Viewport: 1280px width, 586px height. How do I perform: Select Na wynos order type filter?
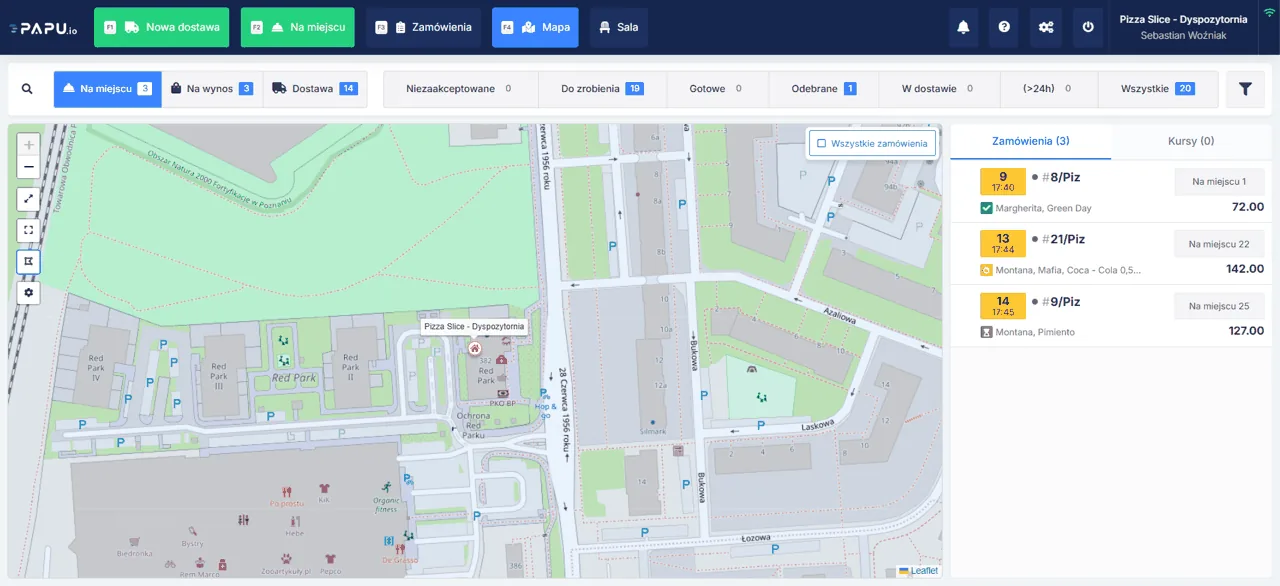pyautogui.click(x=212, y=89)
